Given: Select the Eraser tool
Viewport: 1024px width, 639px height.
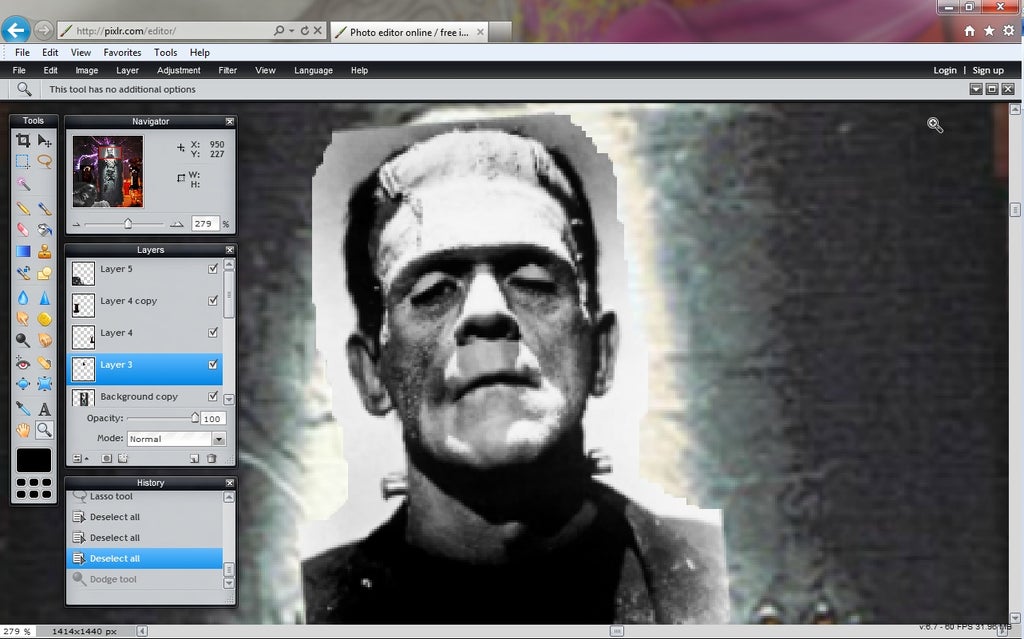Looking at the screenshot, I should tap(23, 229).
